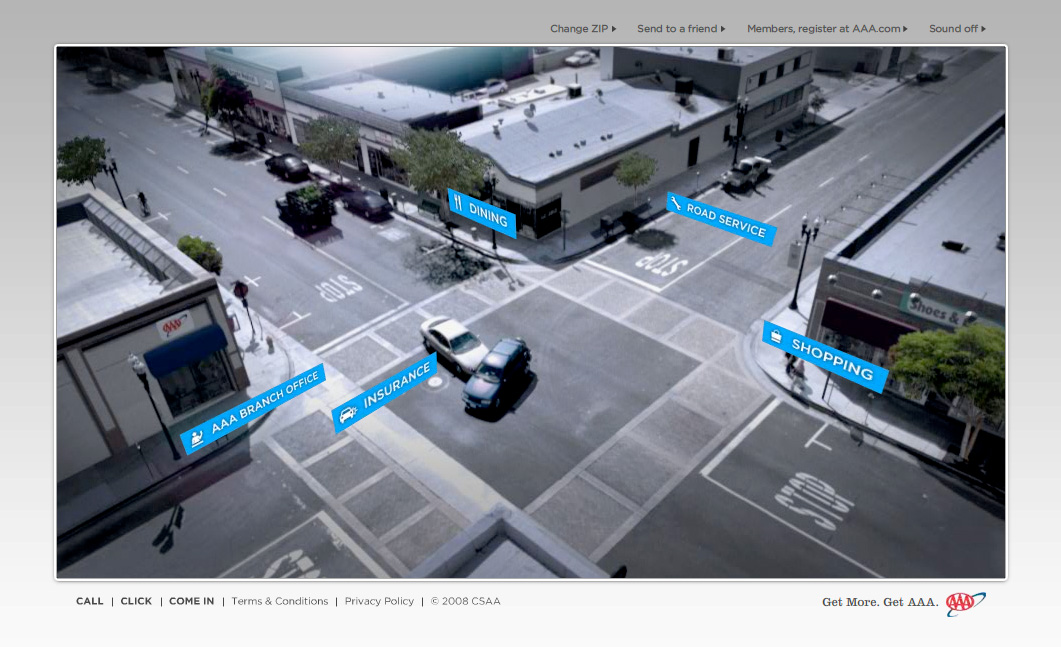
Task: Open the AAA Branch Office label
Action: (252, 409)
